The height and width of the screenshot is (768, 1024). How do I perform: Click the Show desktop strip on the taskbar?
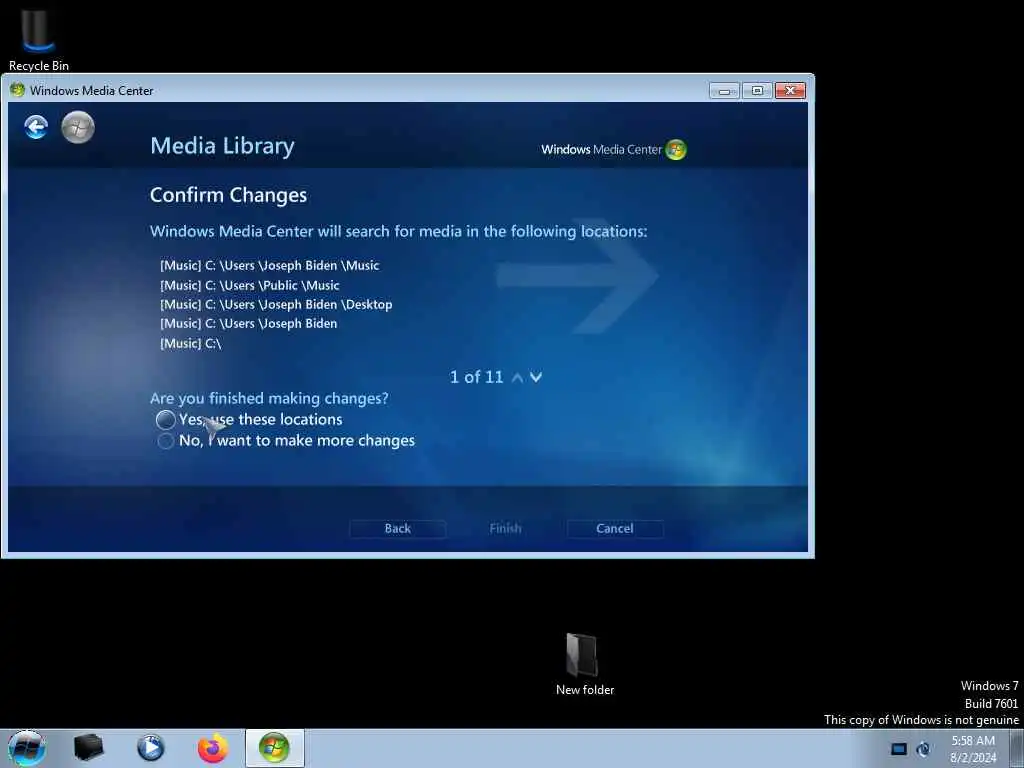pos(1017,749)
